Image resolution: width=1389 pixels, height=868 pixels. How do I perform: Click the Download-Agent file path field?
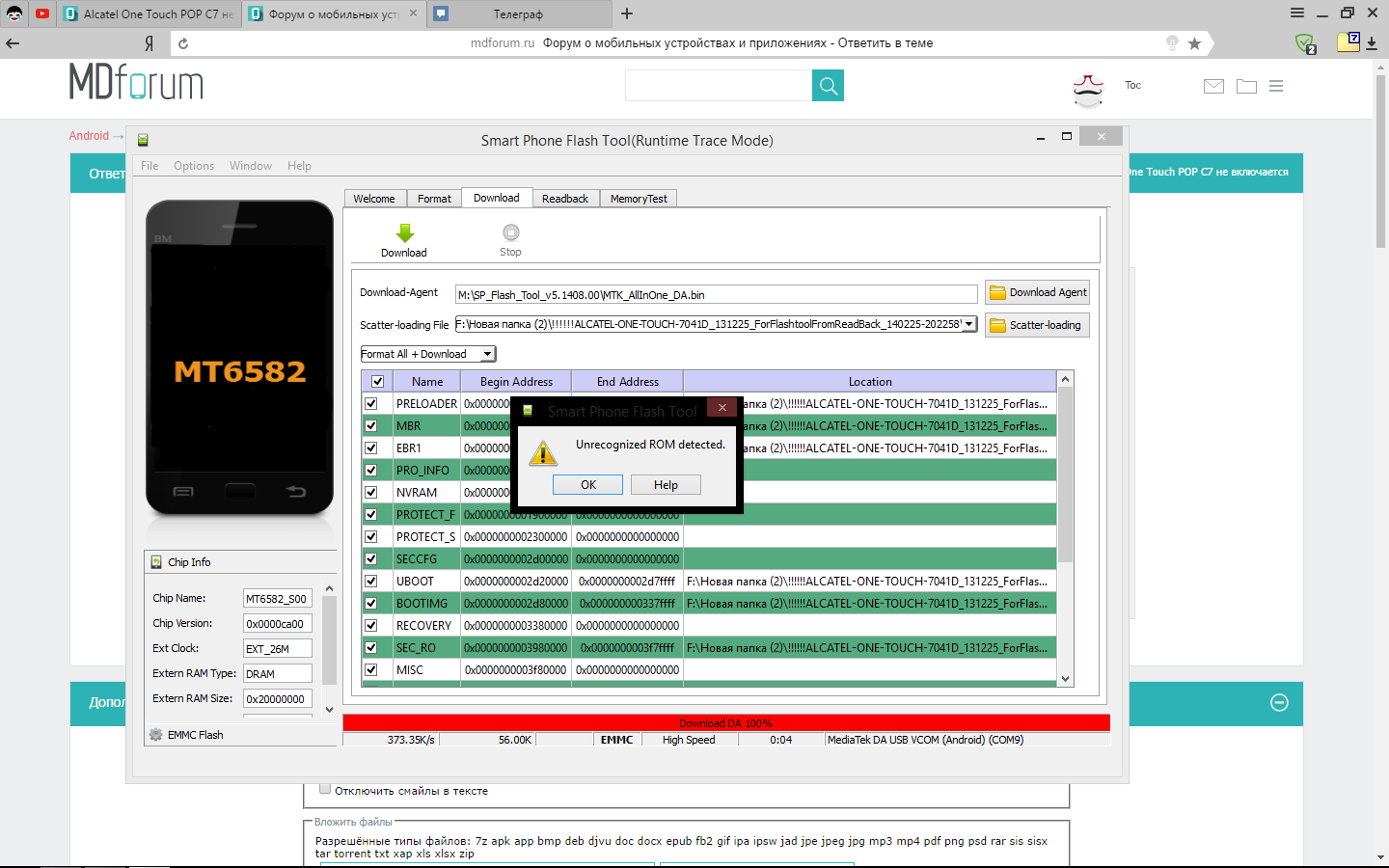716,295
